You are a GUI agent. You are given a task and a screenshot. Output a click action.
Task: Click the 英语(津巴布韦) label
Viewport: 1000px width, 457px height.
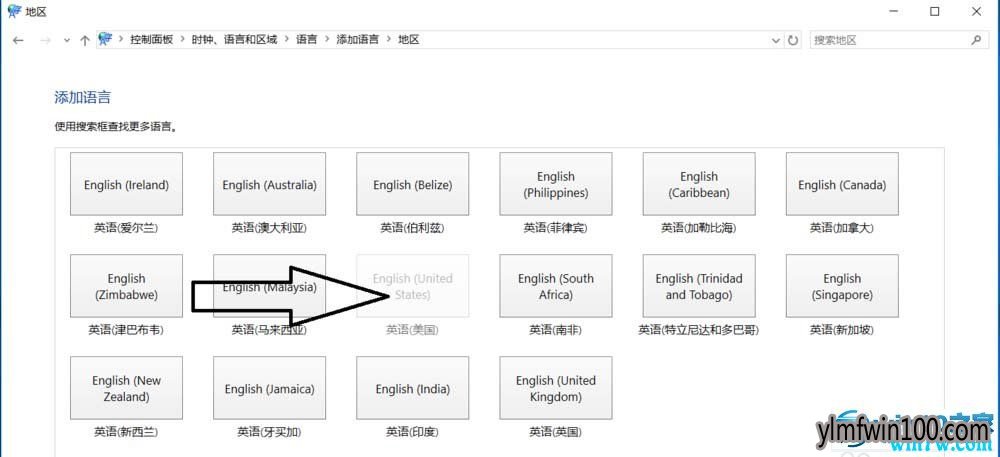point(126,330)
